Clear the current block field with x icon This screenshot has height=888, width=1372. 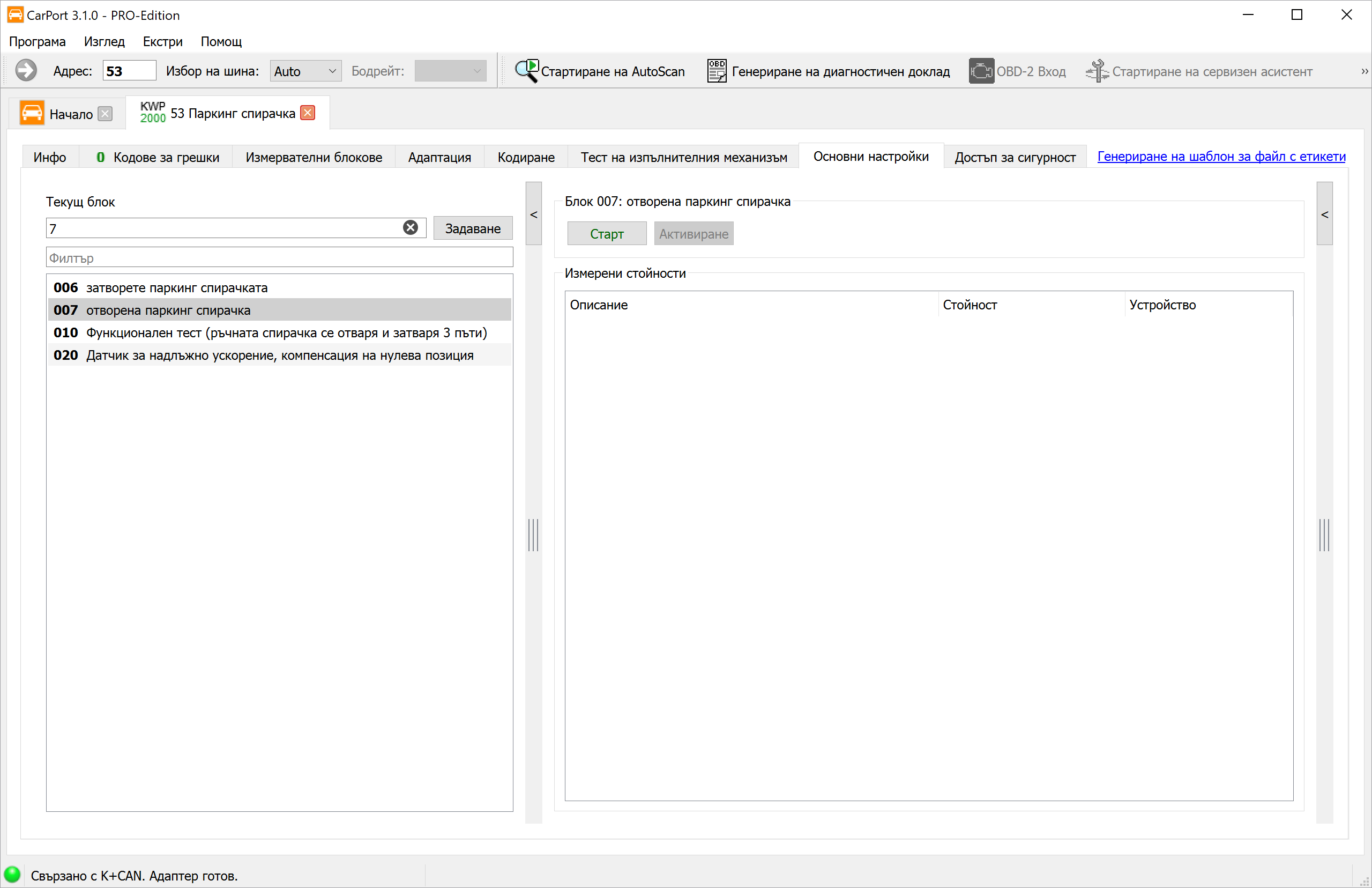coord(411,228)
